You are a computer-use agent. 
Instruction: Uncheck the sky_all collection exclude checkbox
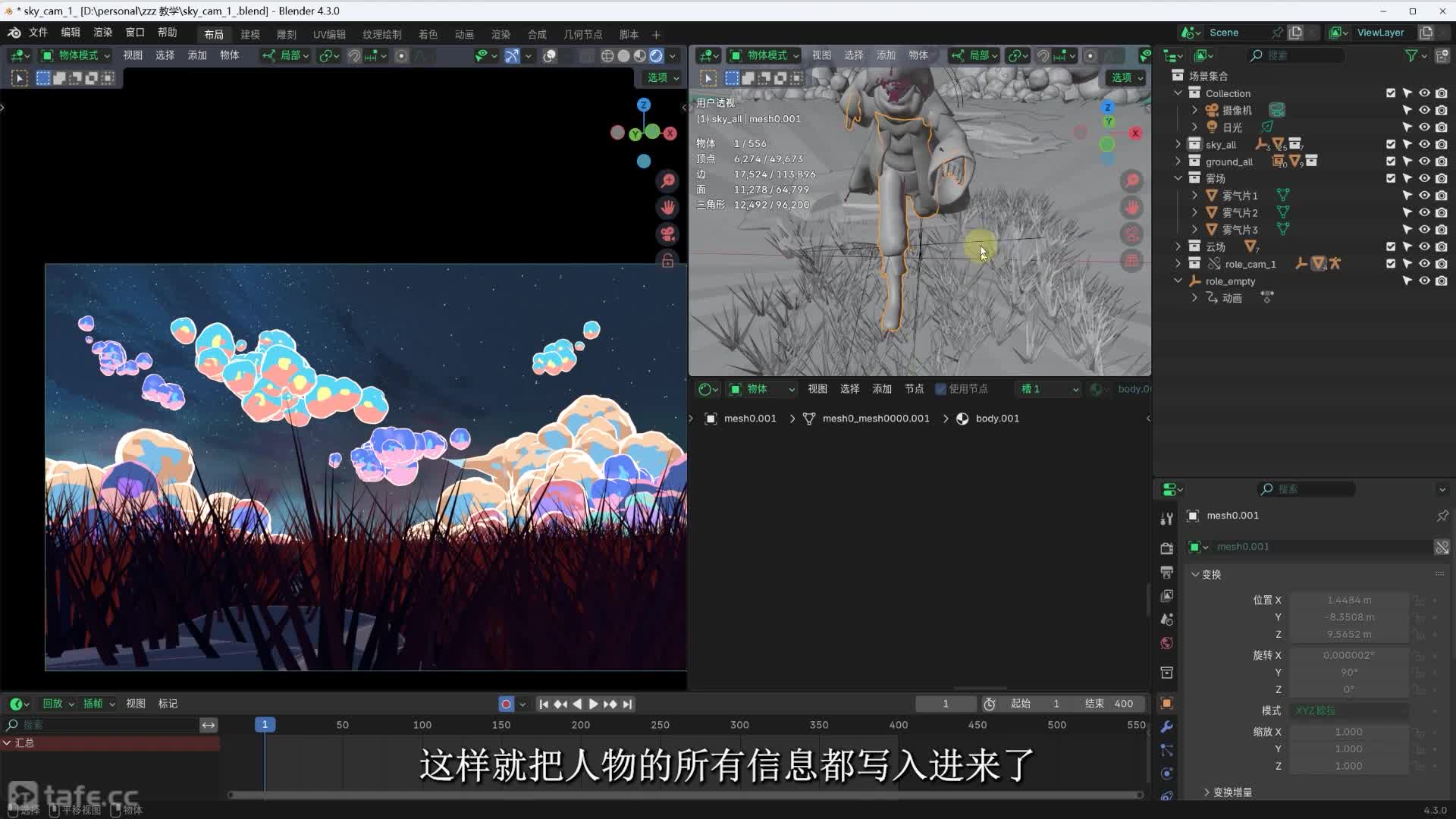(1391, 144)
